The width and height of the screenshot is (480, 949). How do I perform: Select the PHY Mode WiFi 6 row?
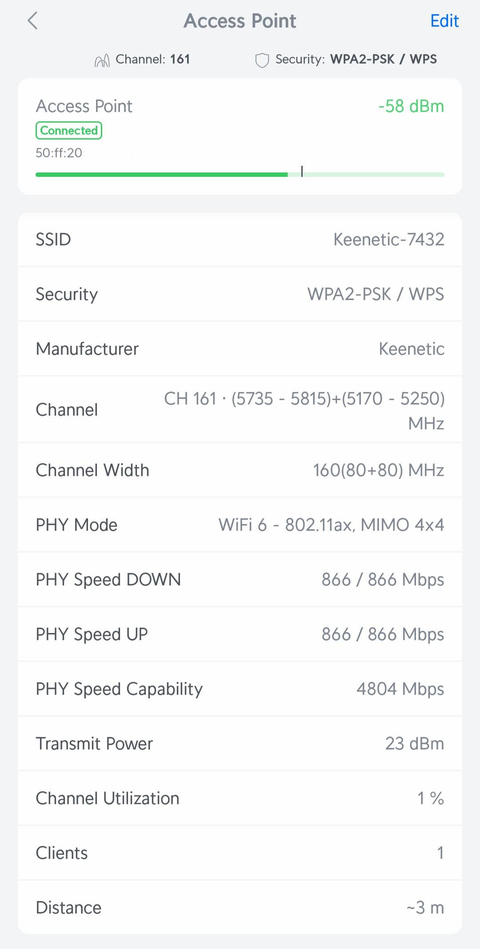click(x=240, y=525)
